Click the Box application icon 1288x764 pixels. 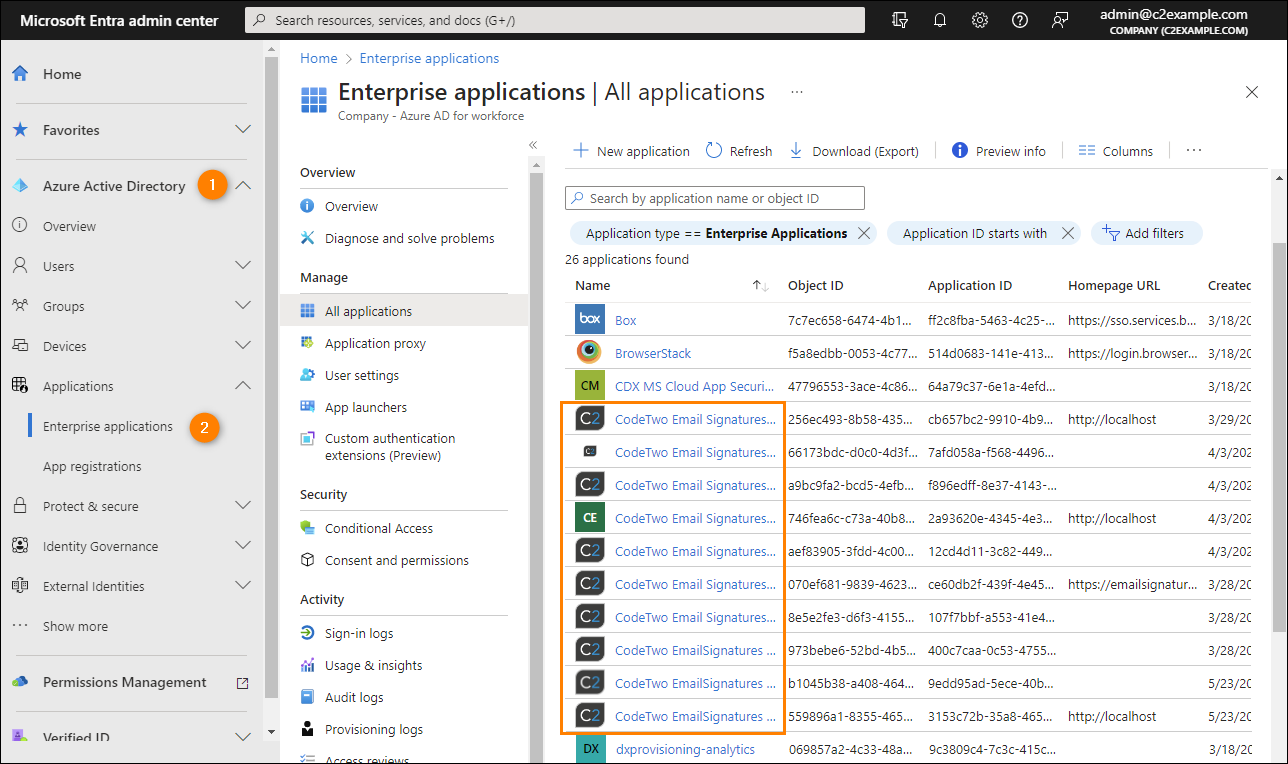pyautogui.click(x=590, y=320)
